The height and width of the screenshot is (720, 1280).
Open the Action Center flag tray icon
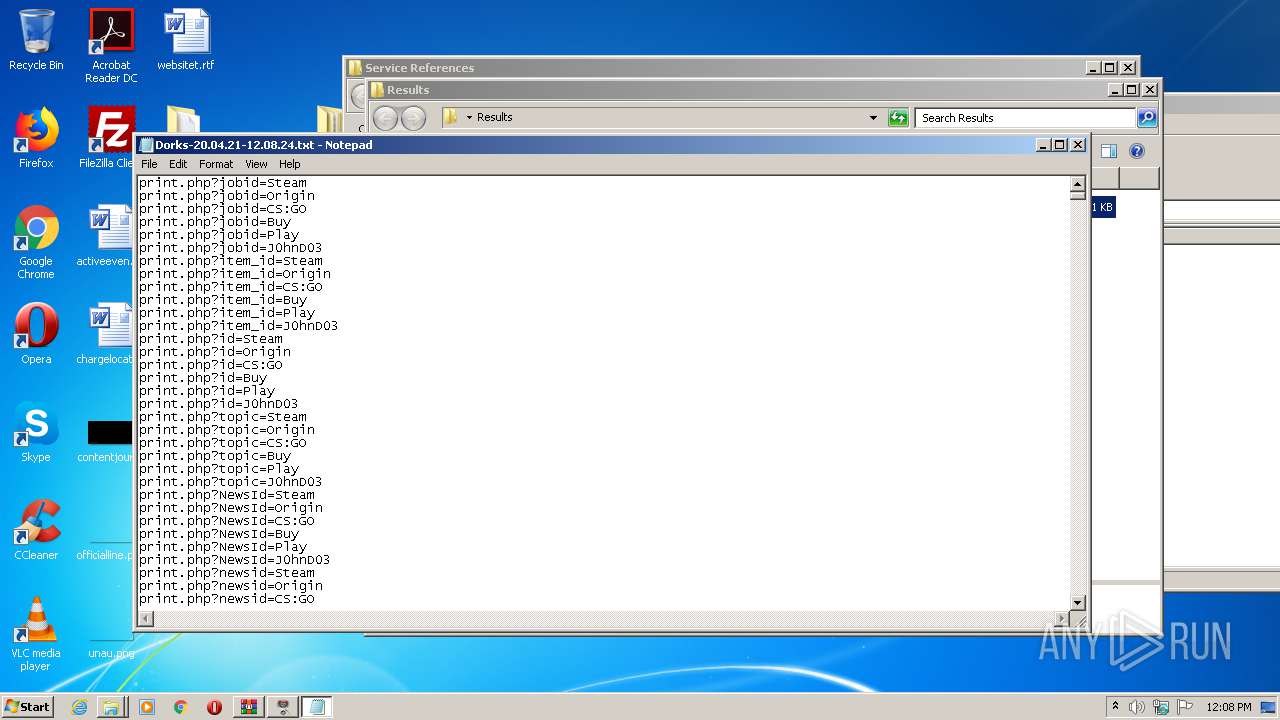click(1185, 707)
